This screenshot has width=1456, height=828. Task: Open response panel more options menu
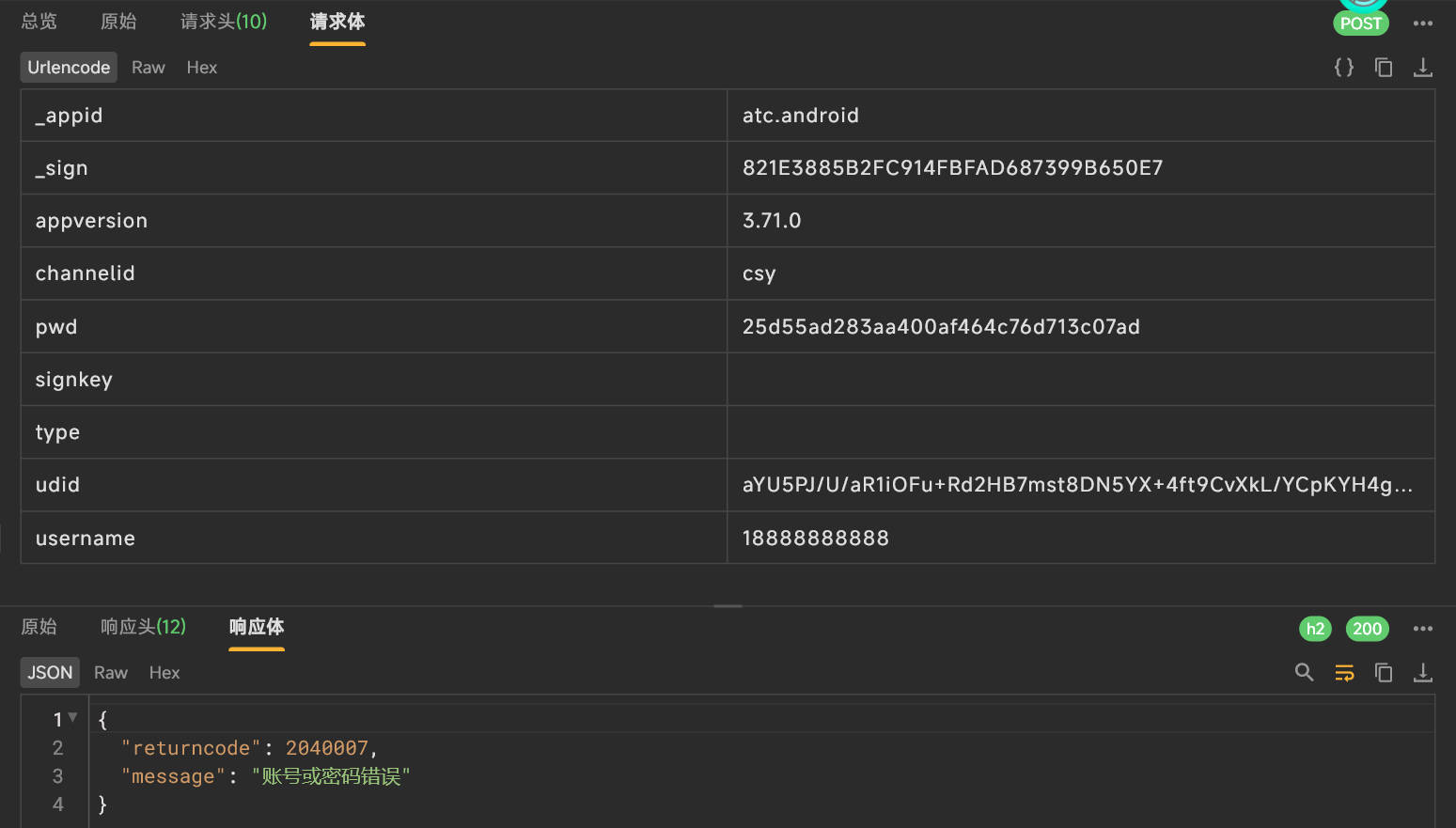(1423, 629)
